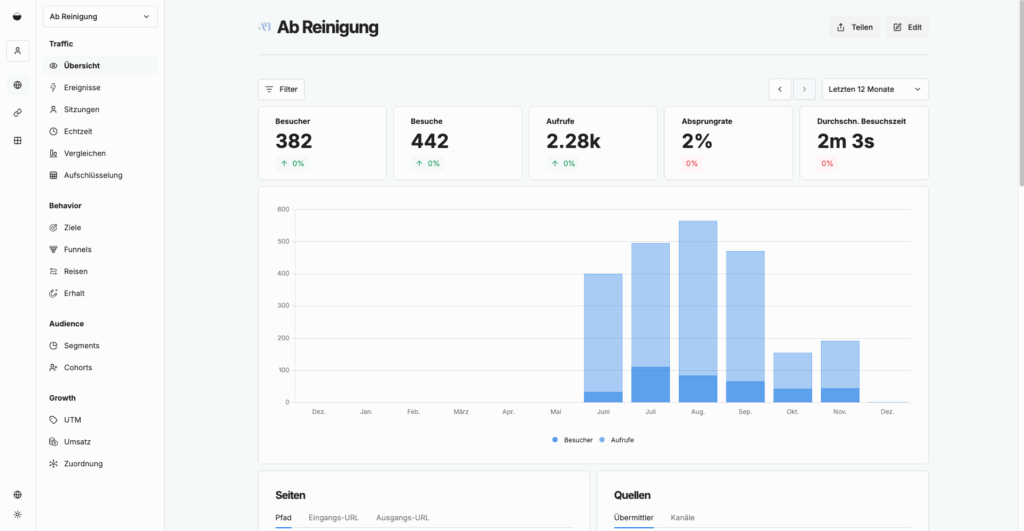Toggle Aufrufe series in chart legend
This screenshot has height=531, width=1024.
tap(616, 440)
